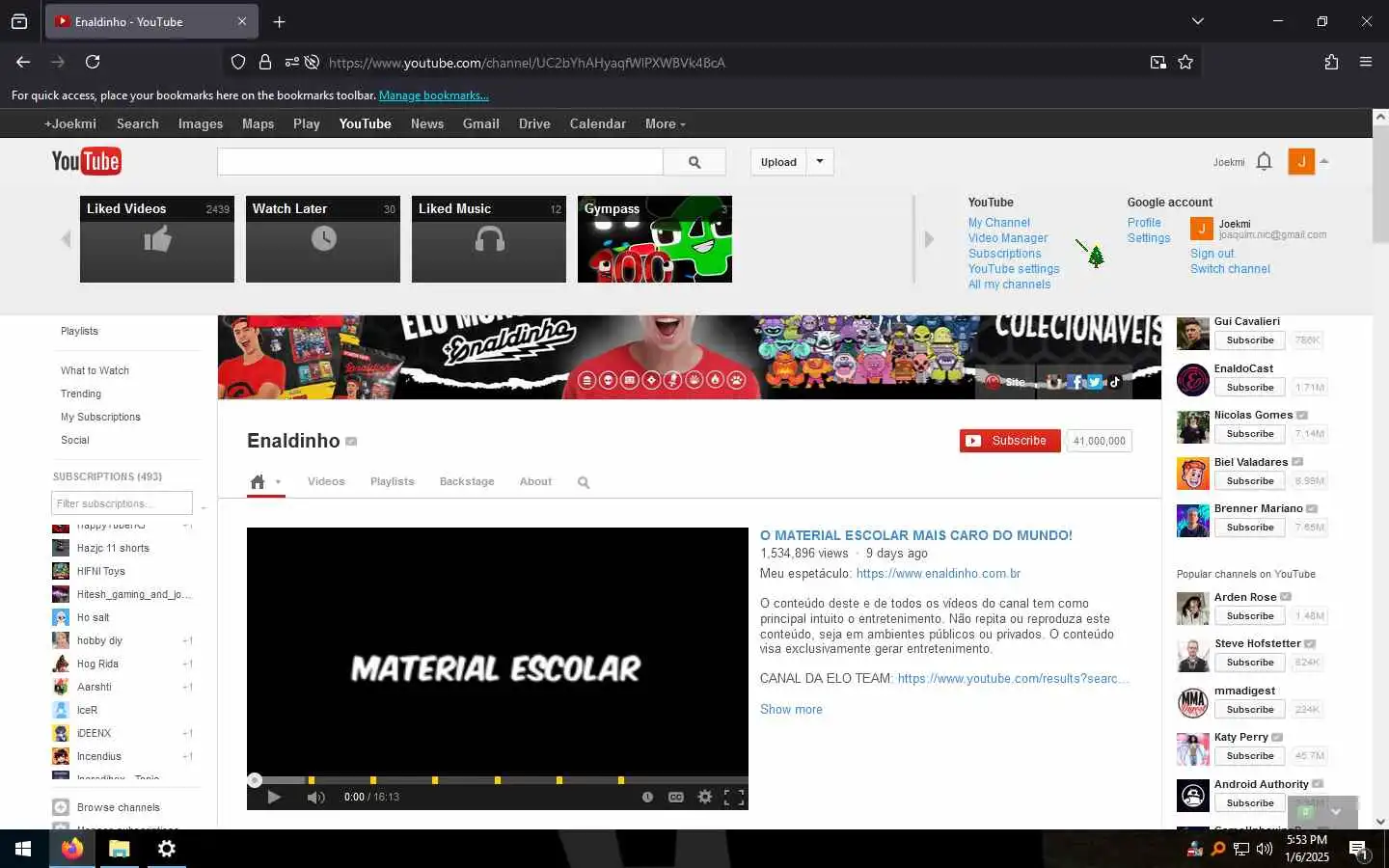Click the taskbar volume icon
1389x868 pixels.
pyautogui.click(x=1265, y=849)
